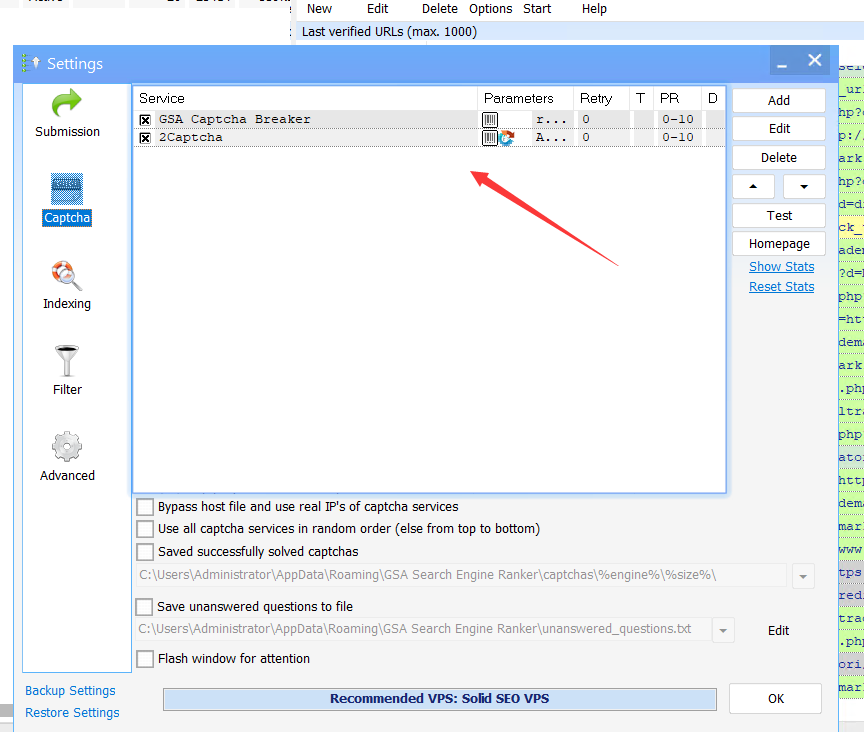Viewport: 864px width, 732px height.
Task: Click the move service down arrow
Action: click(803, 186)
